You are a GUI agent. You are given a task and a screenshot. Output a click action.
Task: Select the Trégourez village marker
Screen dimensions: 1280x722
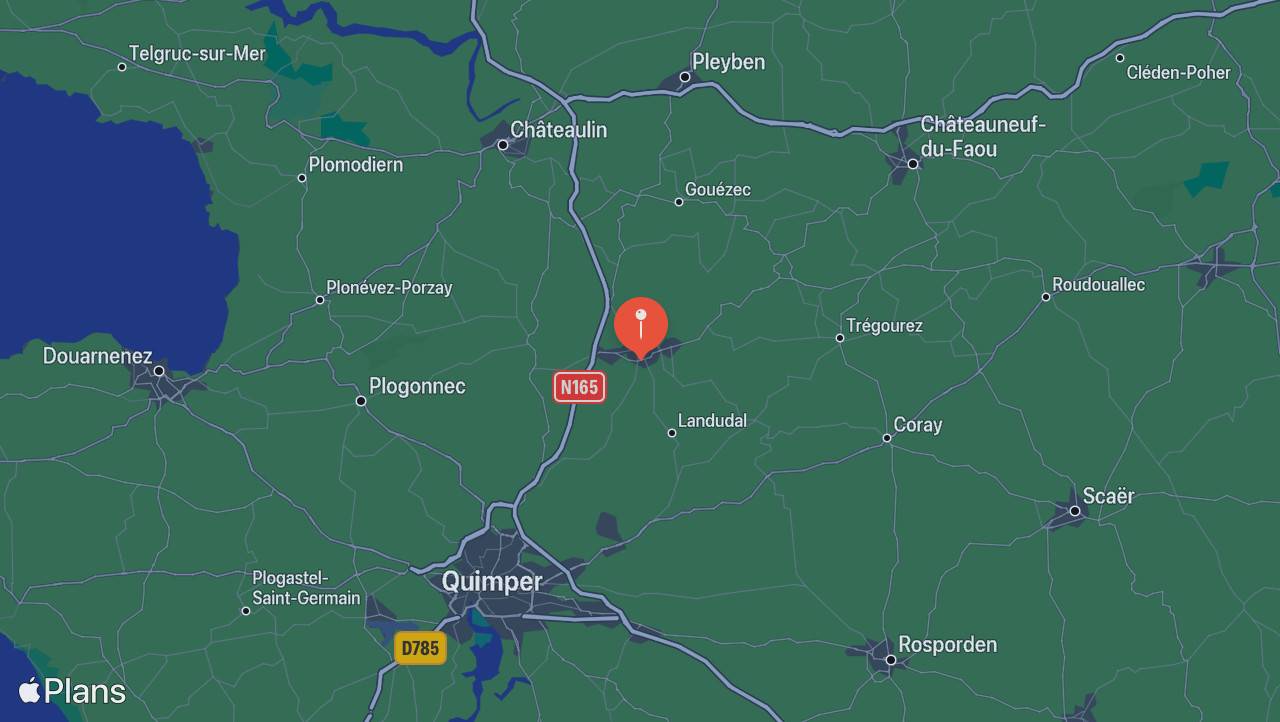(x=840, y=338)
